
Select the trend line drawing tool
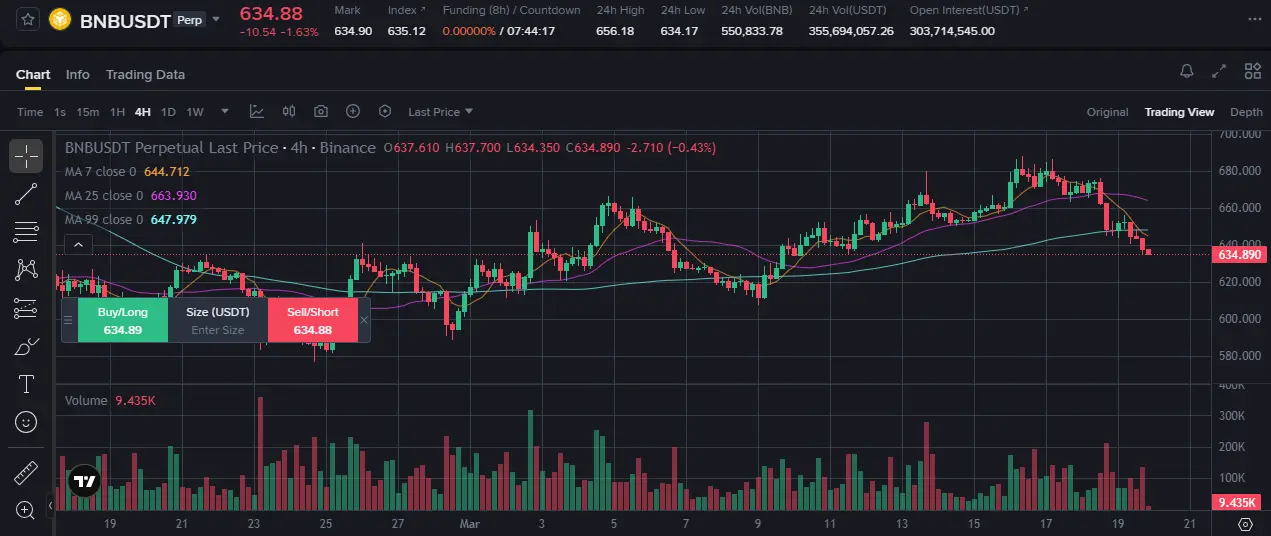click(26, 194)
